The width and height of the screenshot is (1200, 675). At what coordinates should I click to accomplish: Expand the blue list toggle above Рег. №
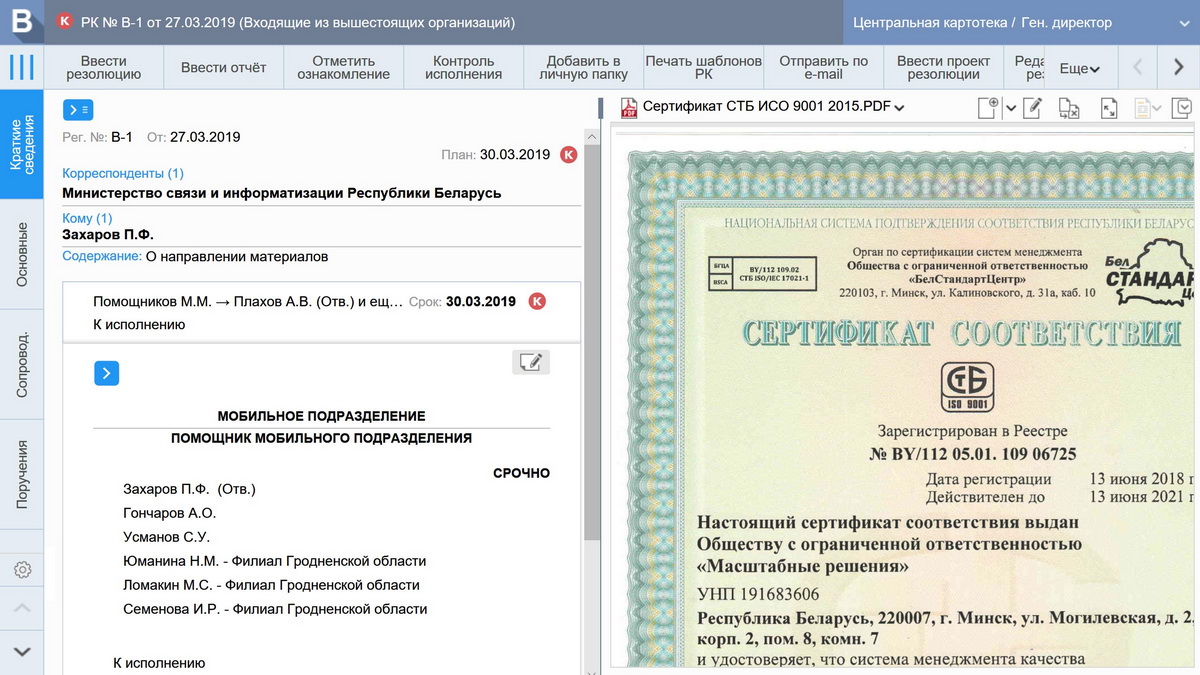click(78, 110)
